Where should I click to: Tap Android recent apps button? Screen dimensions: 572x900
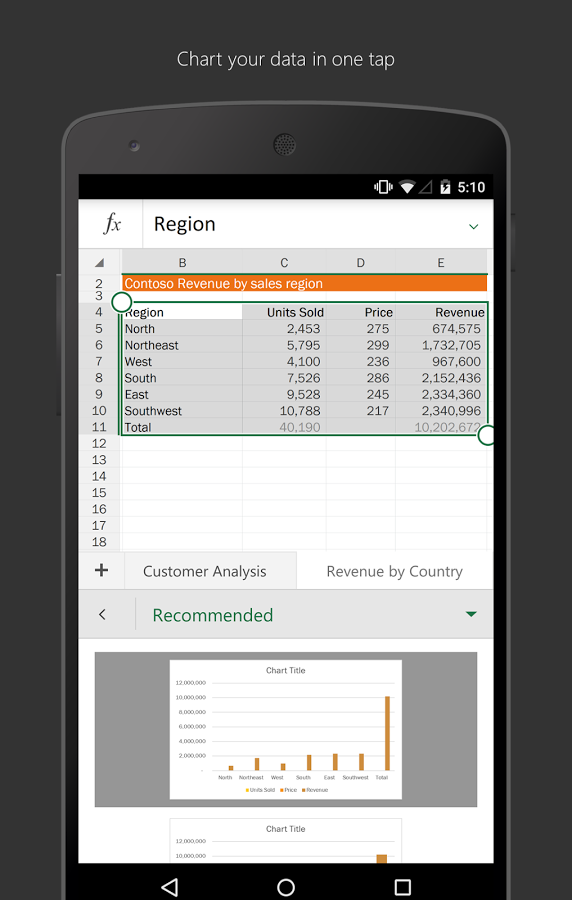coord(403,887)
